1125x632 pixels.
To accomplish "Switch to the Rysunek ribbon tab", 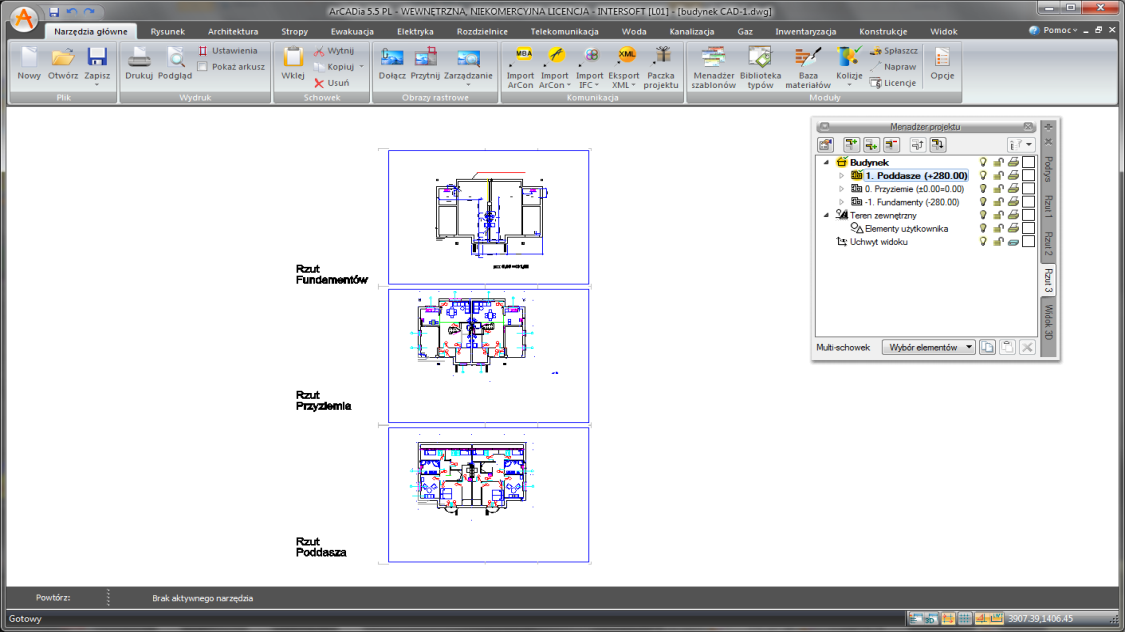I will 167,32.
